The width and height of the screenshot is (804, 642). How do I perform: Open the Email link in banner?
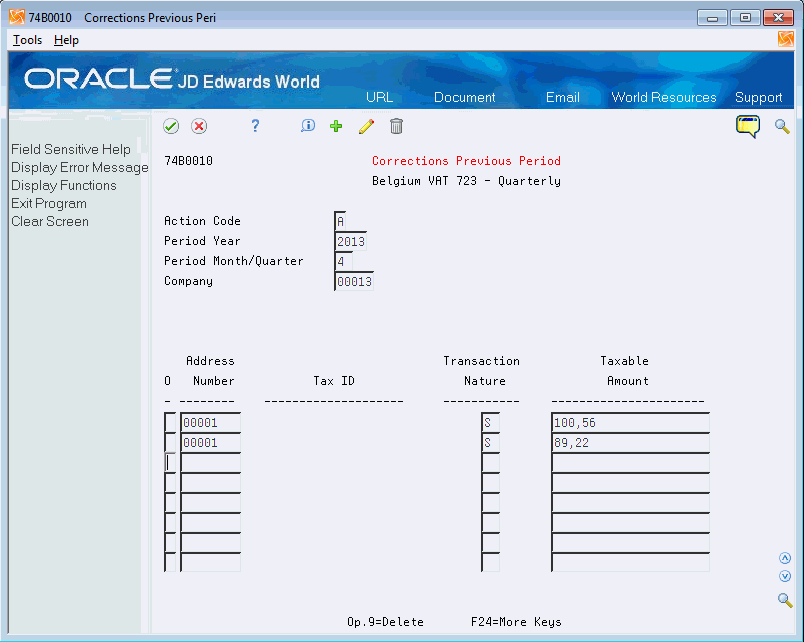pyautogui.click(x=562, y=97)
